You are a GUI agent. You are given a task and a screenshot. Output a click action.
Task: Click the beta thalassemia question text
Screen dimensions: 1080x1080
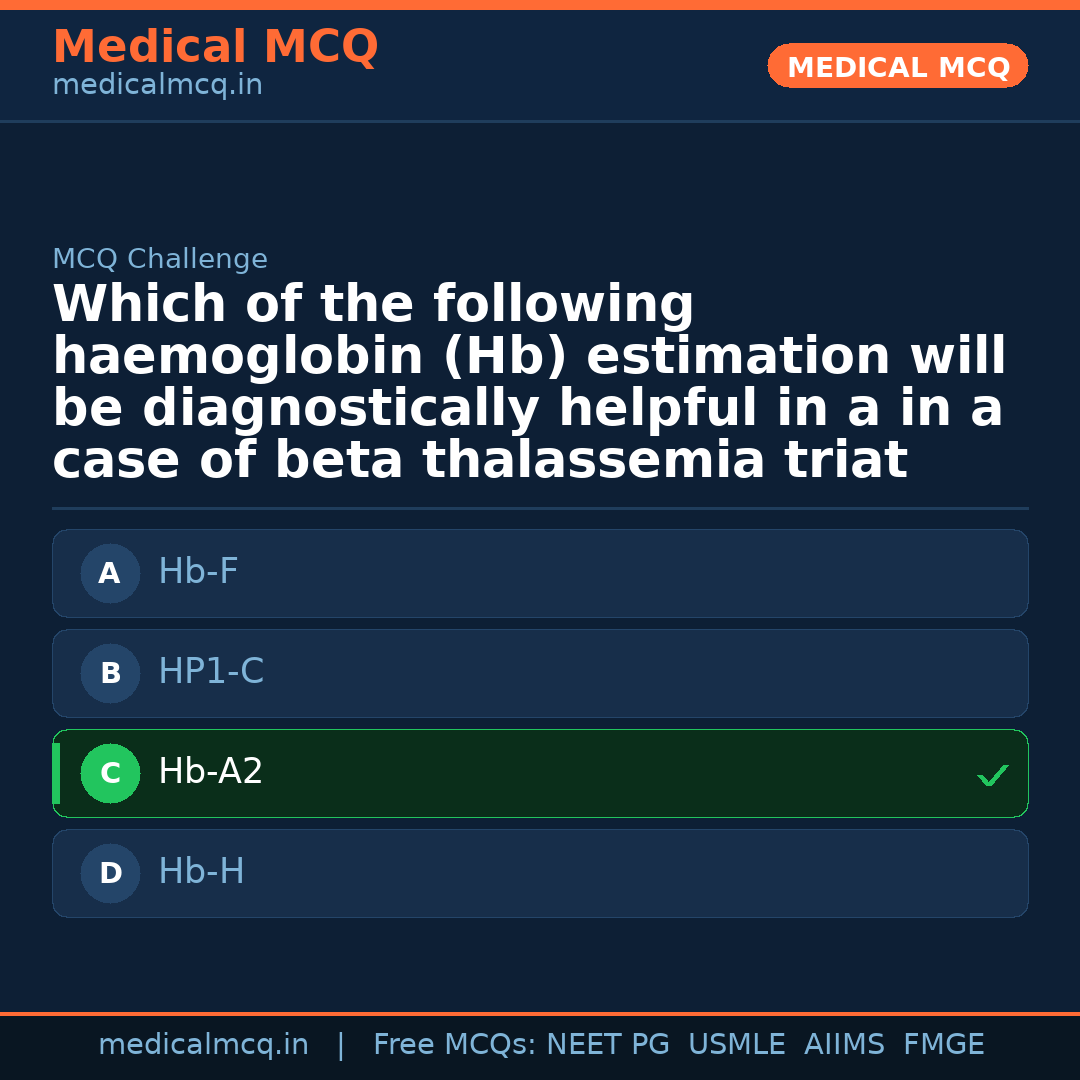(529, 383)
